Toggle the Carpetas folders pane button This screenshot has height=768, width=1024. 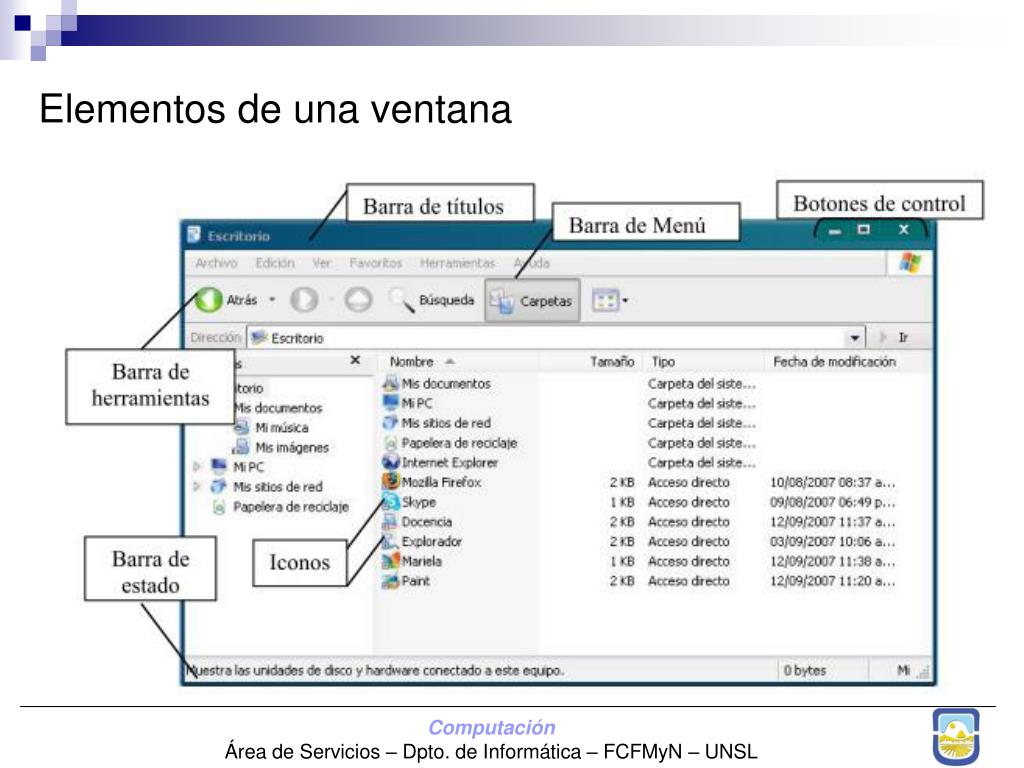pyautogui.click(x=532, y=300)
